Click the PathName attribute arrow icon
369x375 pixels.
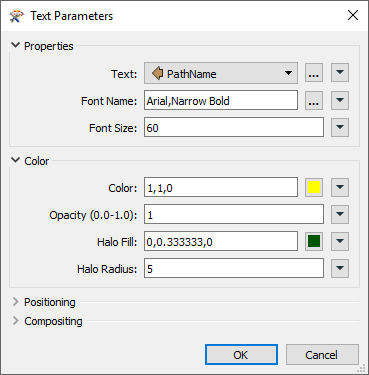[157, 73]
